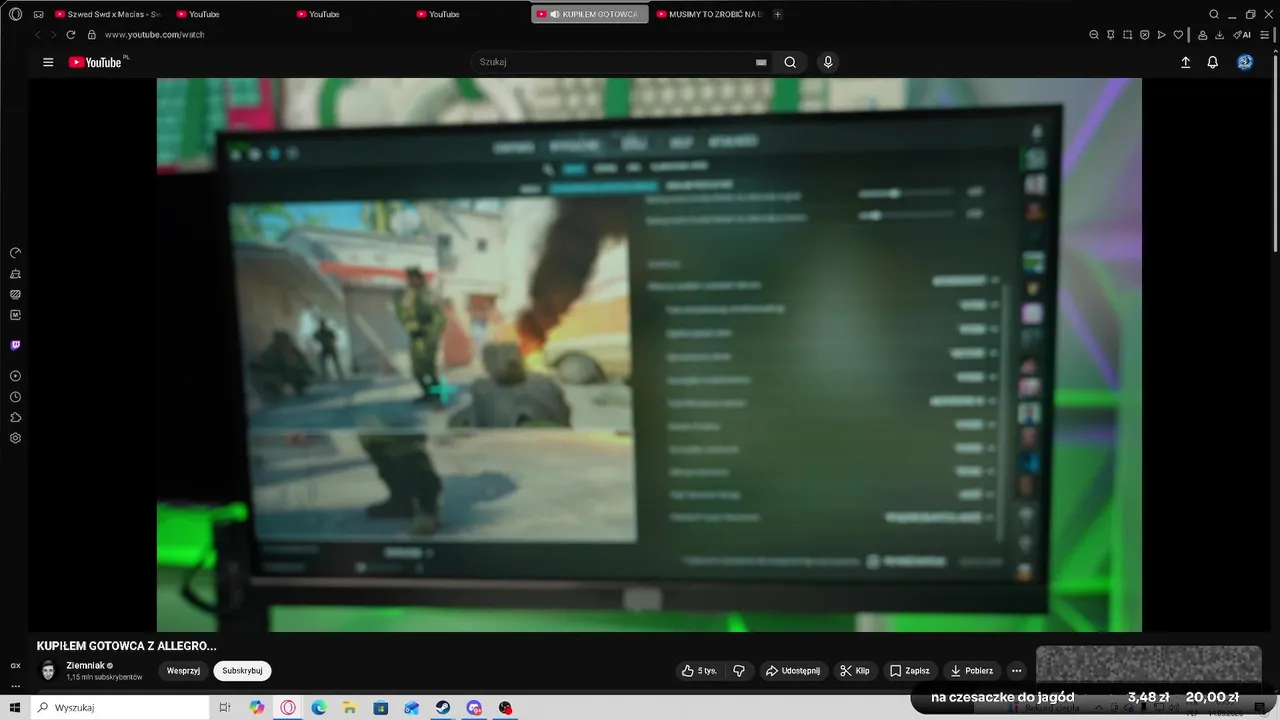Open Task View on the taskbar
This screenshot has height=720, width=1280.
226,708
